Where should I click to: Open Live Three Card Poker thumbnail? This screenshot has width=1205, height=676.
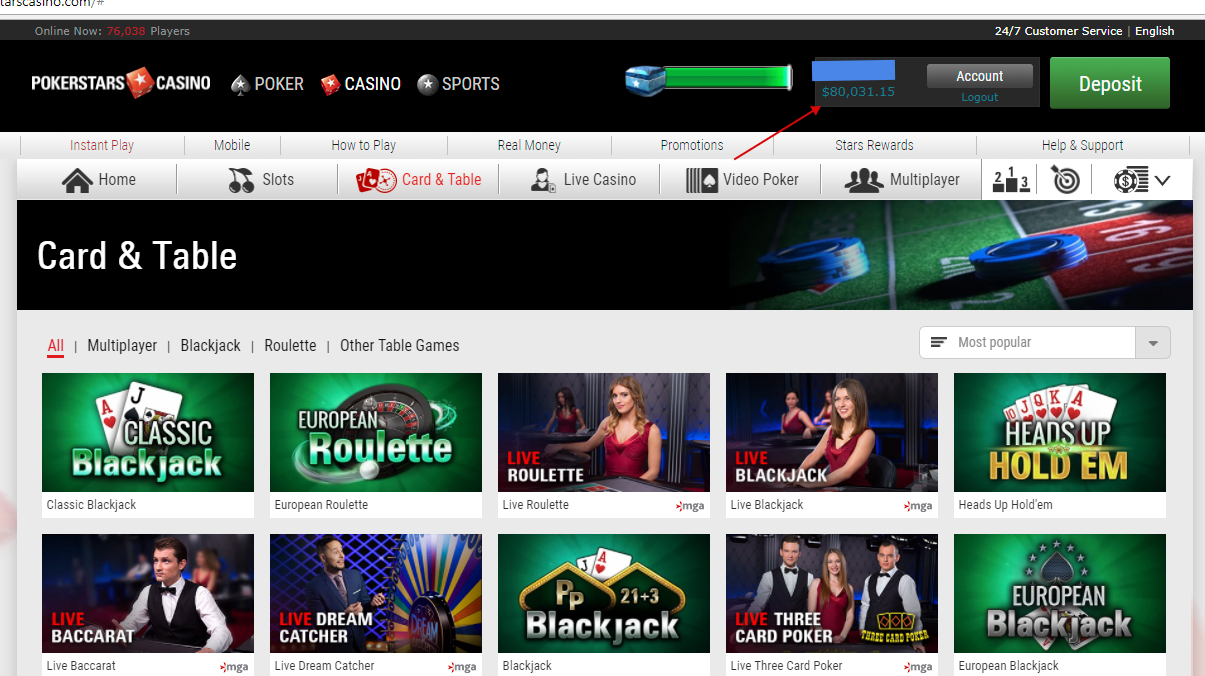832,593
